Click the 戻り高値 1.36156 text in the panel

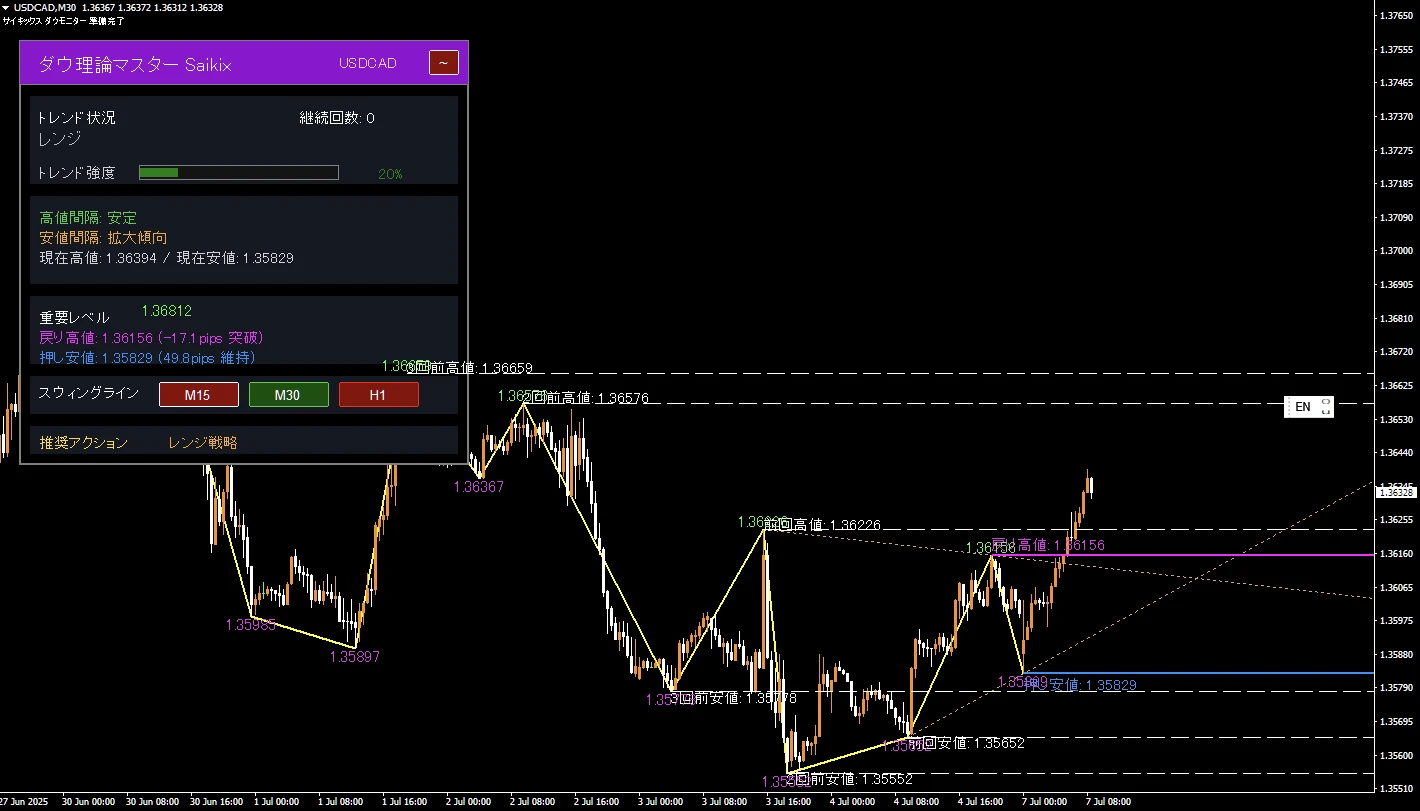150,338
